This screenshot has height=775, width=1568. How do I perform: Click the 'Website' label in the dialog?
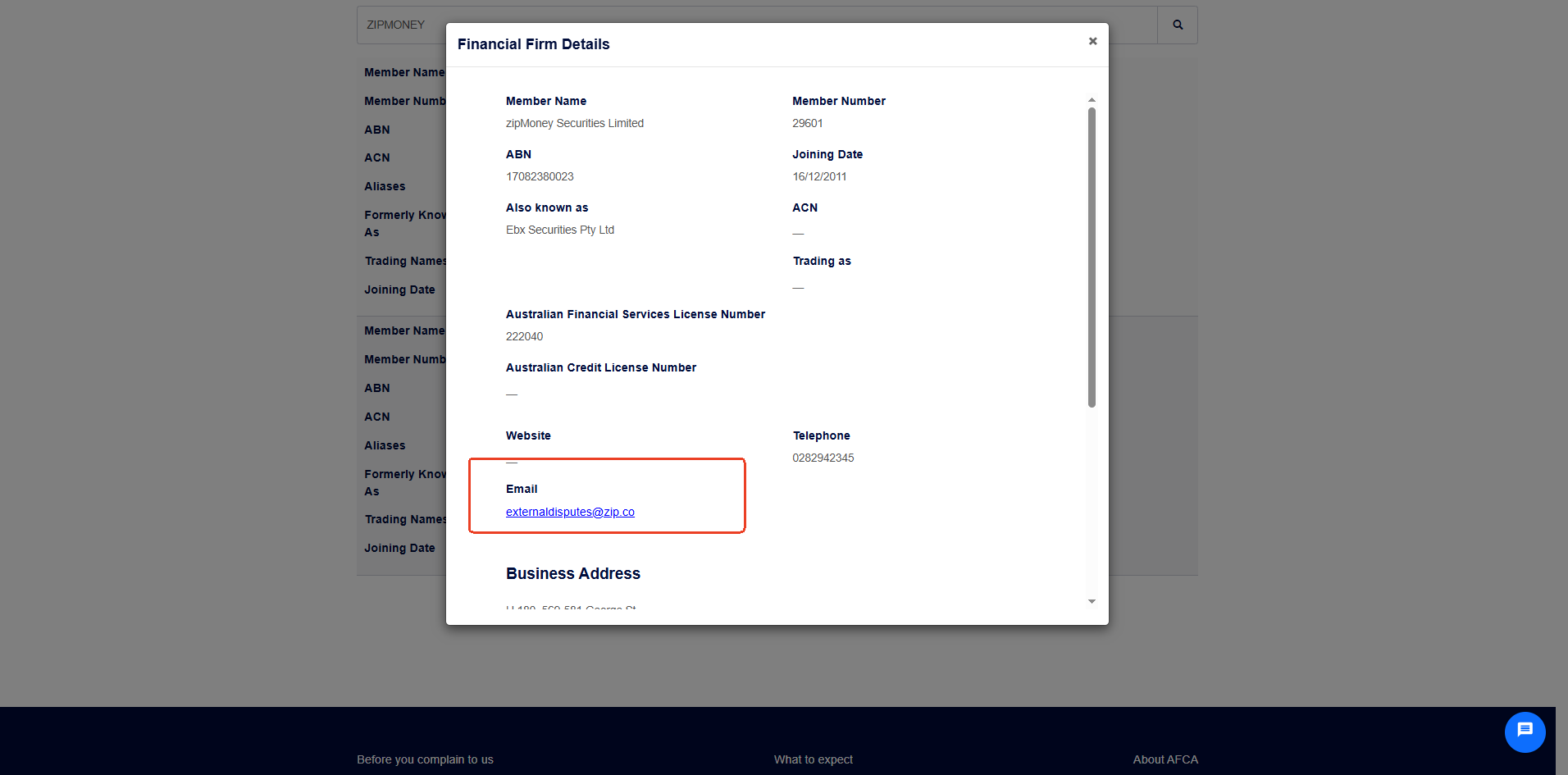click(x=528, y=435)
